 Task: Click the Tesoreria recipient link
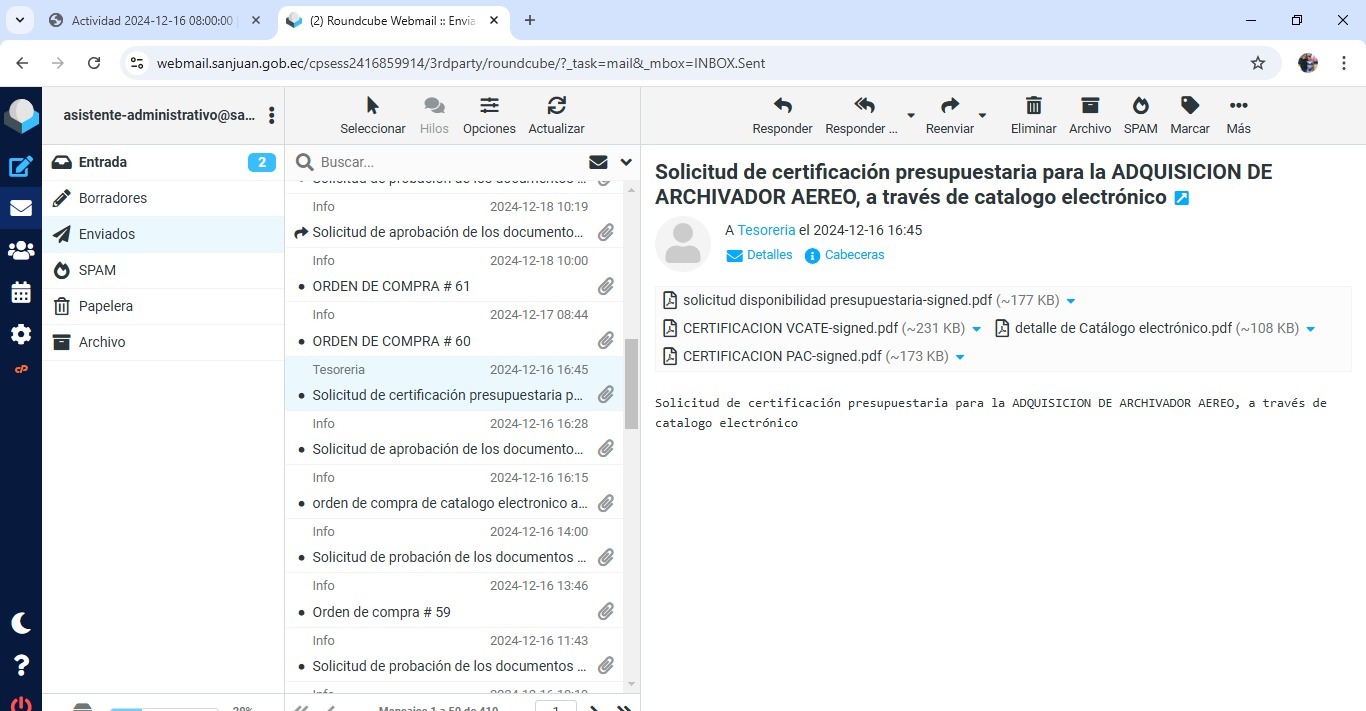click(766, 230)
